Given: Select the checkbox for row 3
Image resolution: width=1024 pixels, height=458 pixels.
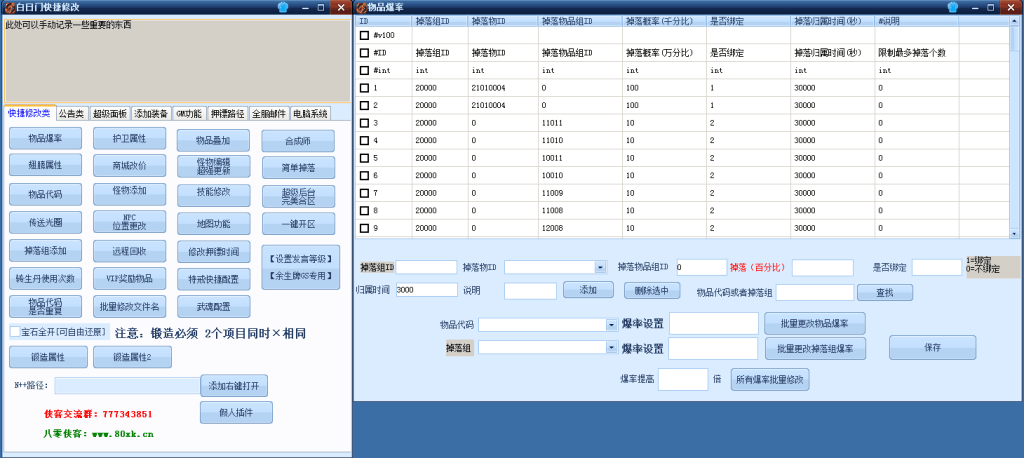Looking at the screenshot, I should pyautogui.click(x=364, y=123).
